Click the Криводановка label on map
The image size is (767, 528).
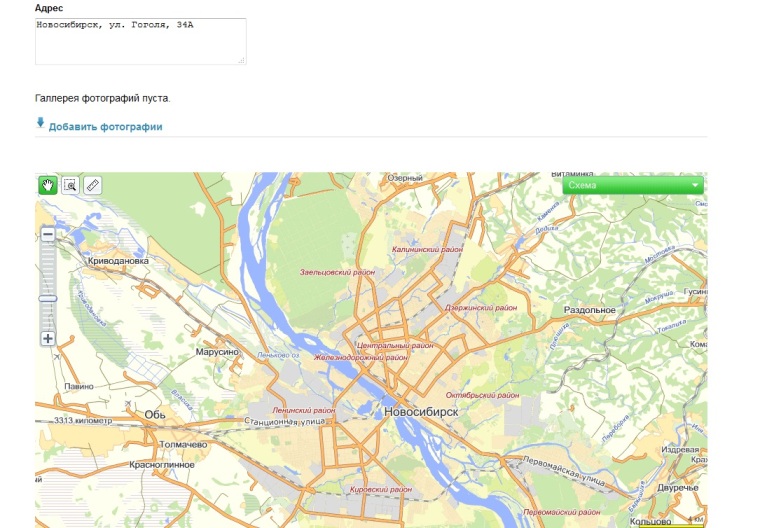point(118,261)
